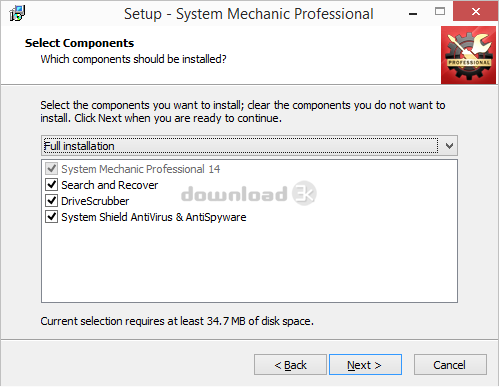Screen dimensions: 499x387
Task: Click the download3k watermark logo
Action: [x=249, y=193]
